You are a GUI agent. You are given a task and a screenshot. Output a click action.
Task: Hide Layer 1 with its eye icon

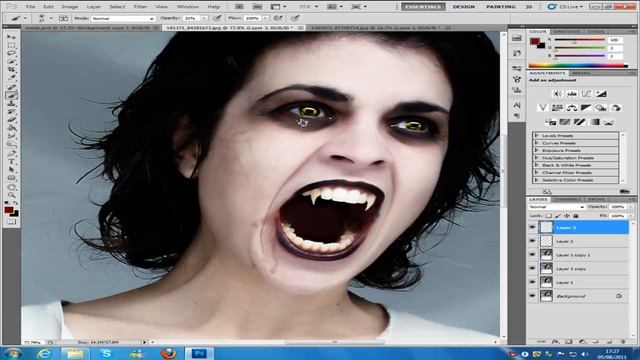[x=532, y=282]
